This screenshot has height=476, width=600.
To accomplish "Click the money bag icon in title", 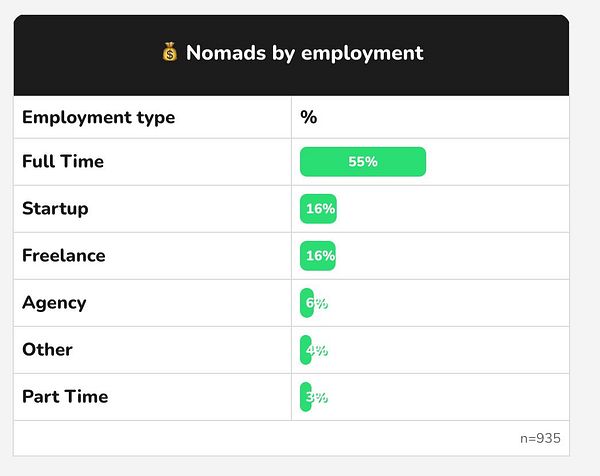I will pyautogui.click(x=169, y=53).
